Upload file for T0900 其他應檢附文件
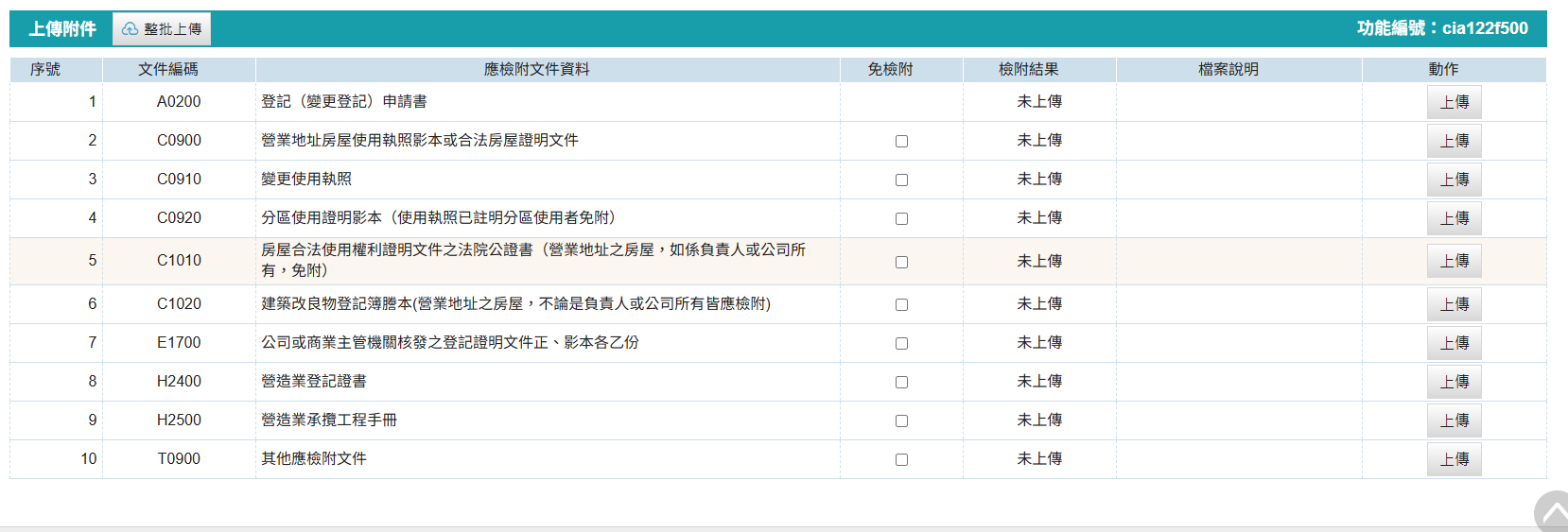This screenshot has width=1568, height=532. tap(1454, 459)
